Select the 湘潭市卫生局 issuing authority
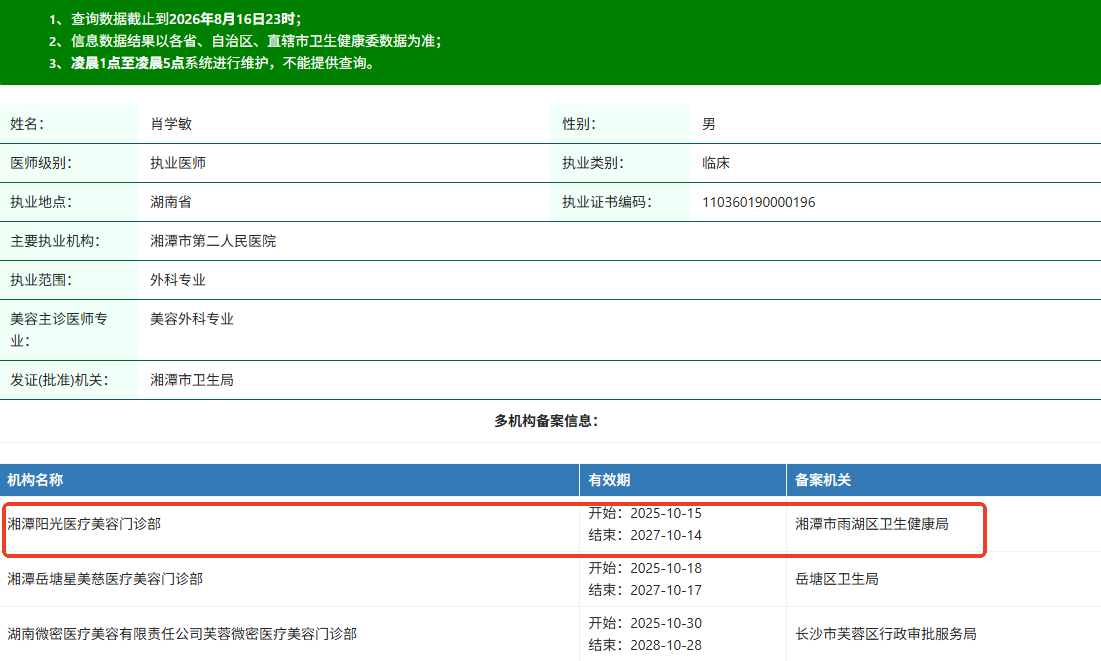 pos(192,380)
